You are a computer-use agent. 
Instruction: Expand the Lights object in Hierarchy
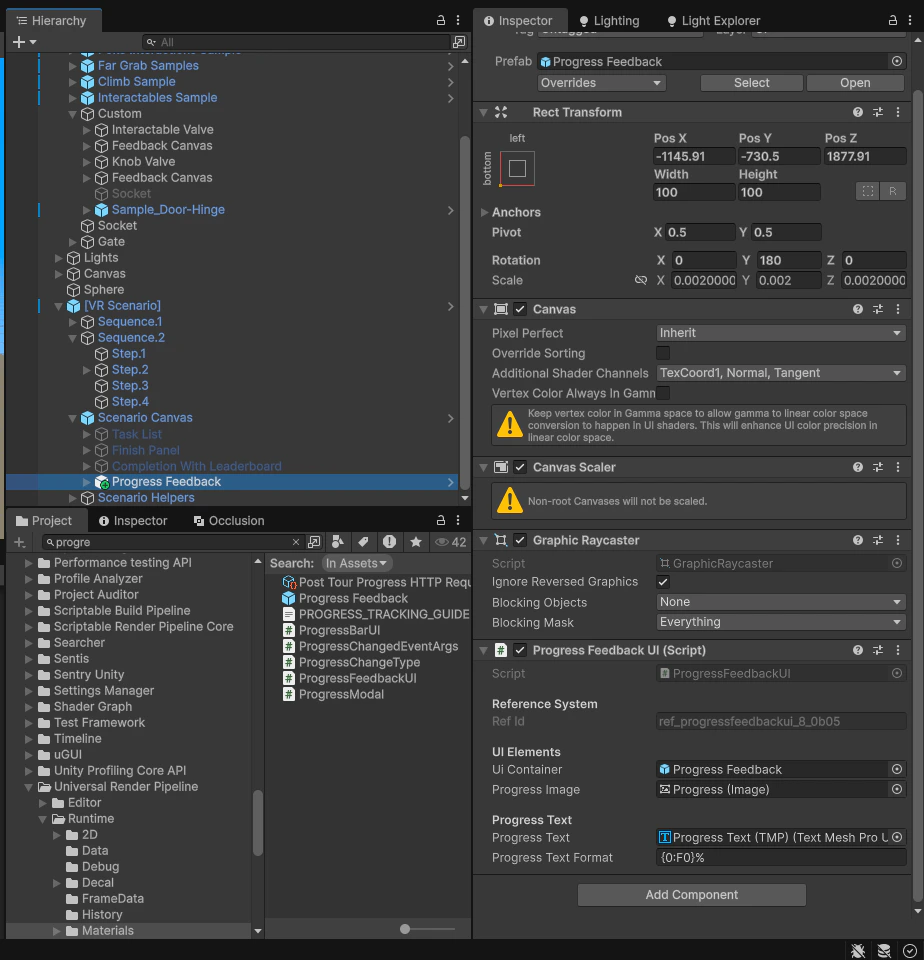click(x=59, y=258)
